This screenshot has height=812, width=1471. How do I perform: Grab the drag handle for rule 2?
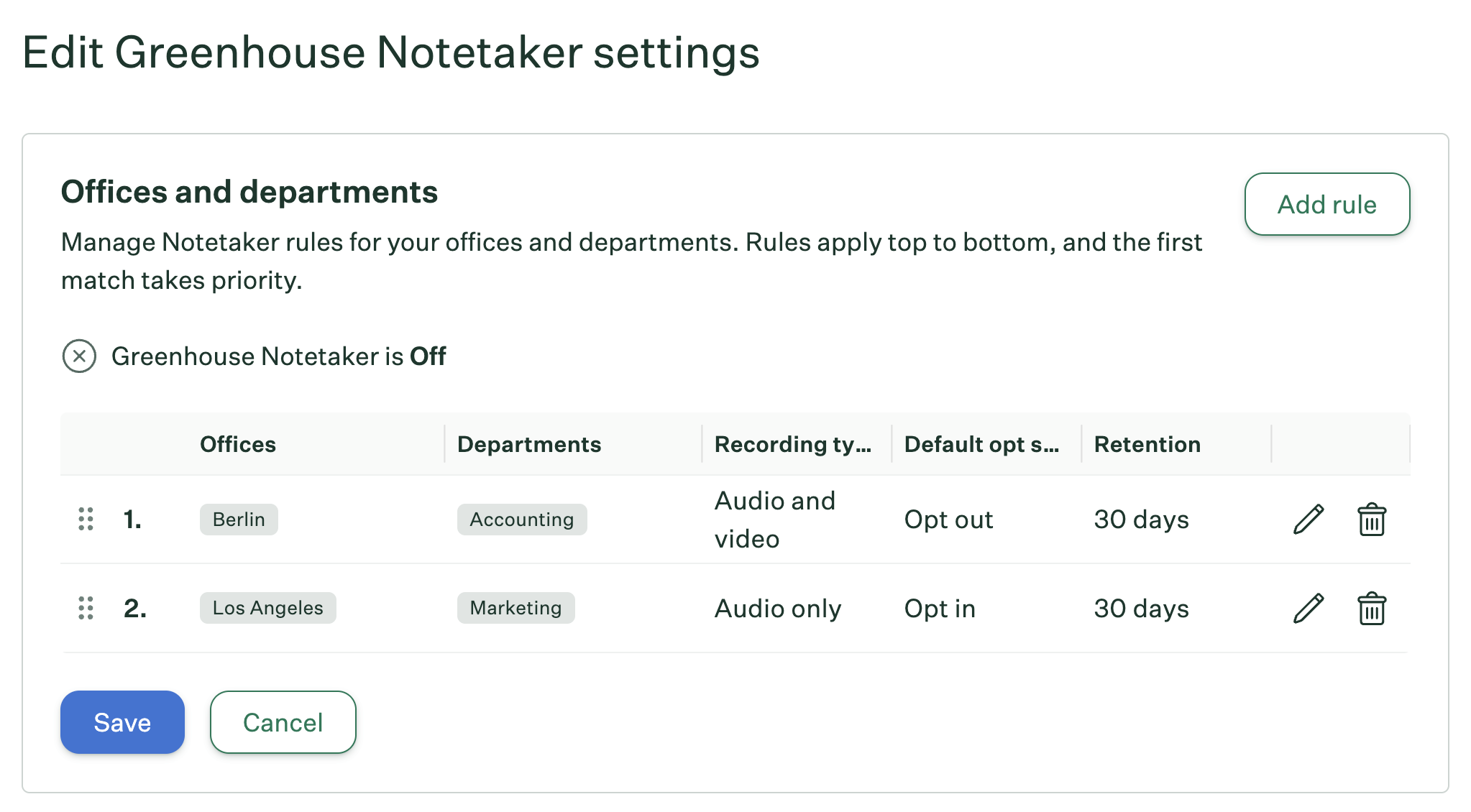click(x=86, y=608)
